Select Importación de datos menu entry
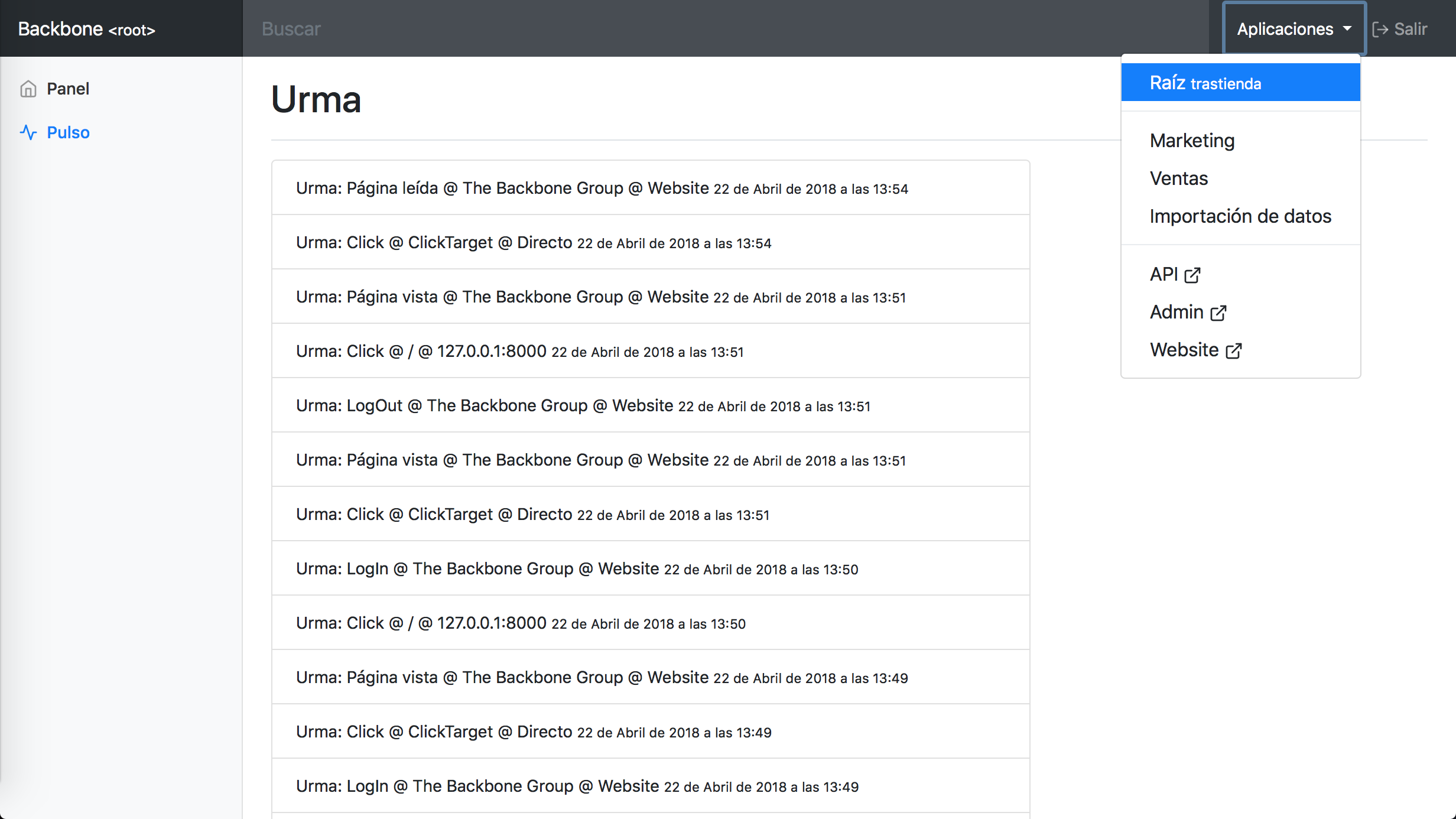The height and width of the screenshot is (819, 1456). pos(1240,216)
